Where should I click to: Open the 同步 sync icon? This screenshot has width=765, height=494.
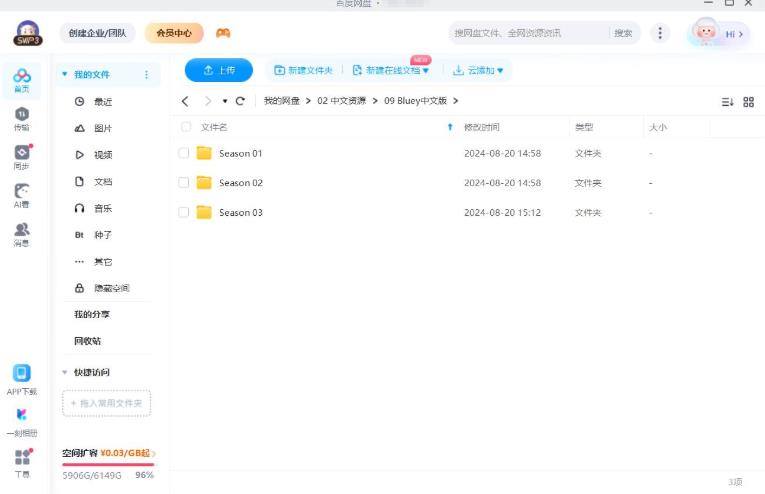(21, 157)
